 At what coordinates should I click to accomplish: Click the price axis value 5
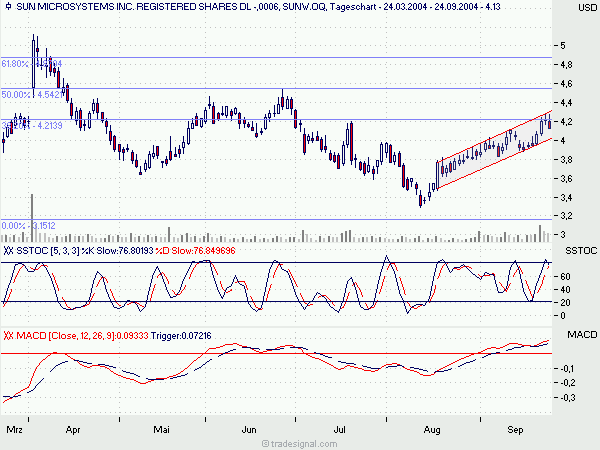562,46
